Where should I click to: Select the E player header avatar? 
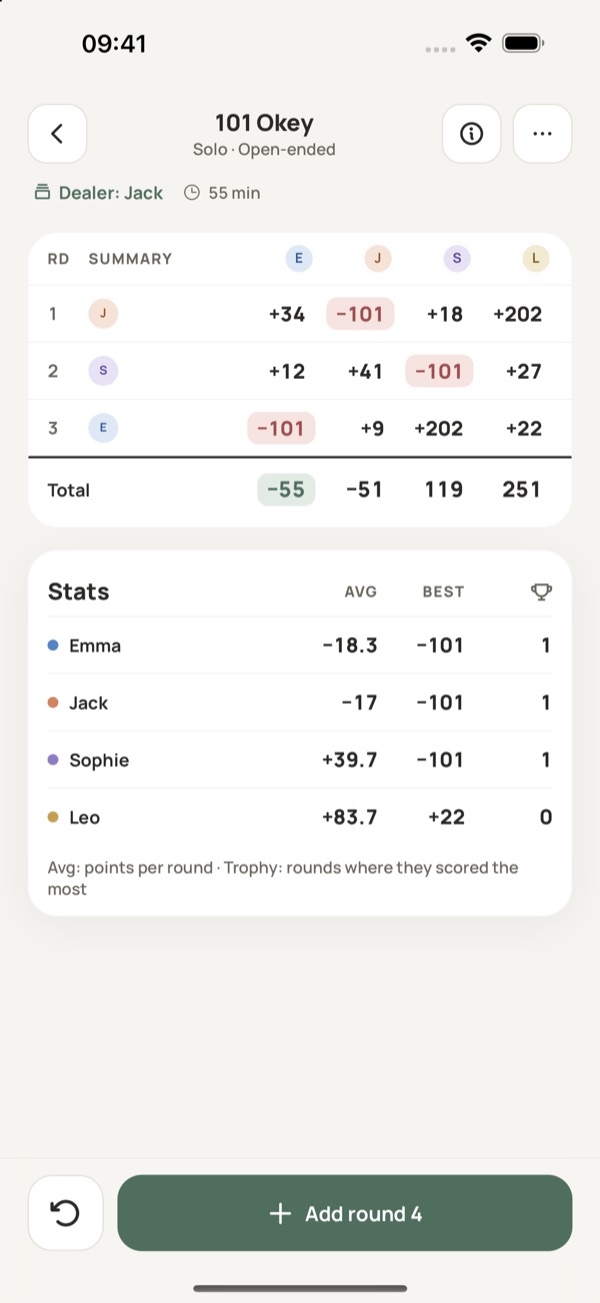pos(298,259)
